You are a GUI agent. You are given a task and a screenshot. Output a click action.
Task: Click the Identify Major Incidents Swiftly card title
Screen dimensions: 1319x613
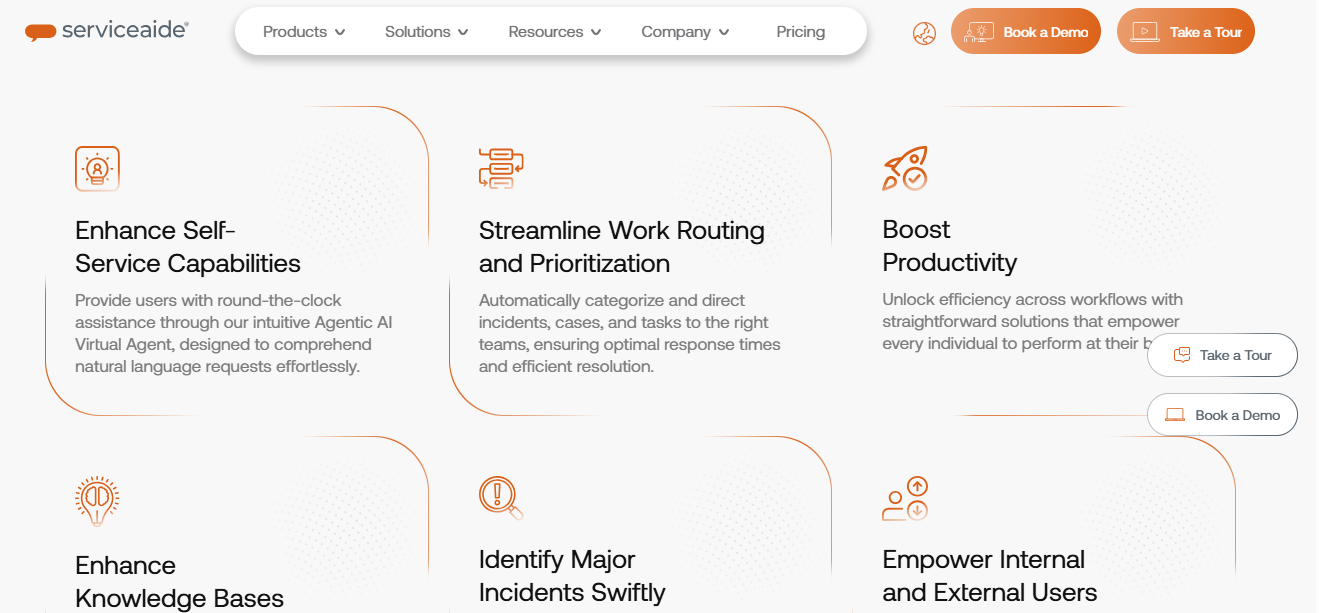[x=572, y=576]
